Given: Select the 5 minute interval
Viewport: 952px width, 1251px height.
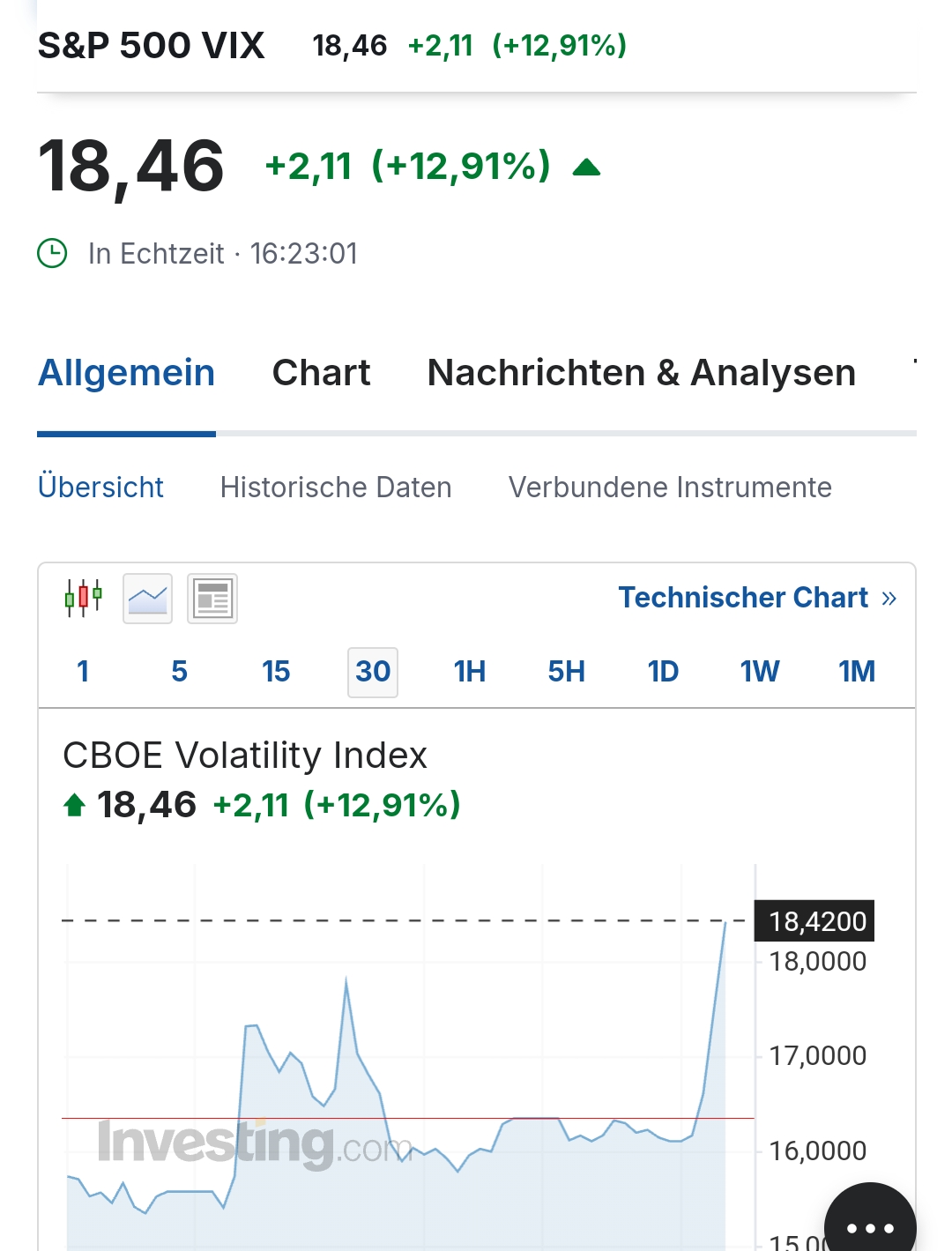Looking at the screenshot, I should point(179,672).
